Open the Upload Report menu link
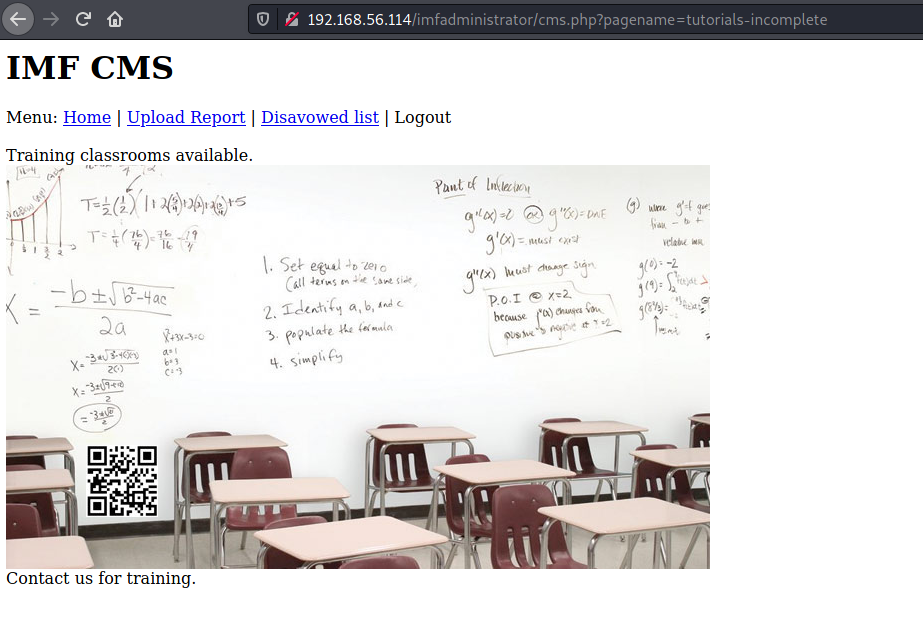Image resolution: width=923 pixels, height=641 pixels. [x=186, y=117]
